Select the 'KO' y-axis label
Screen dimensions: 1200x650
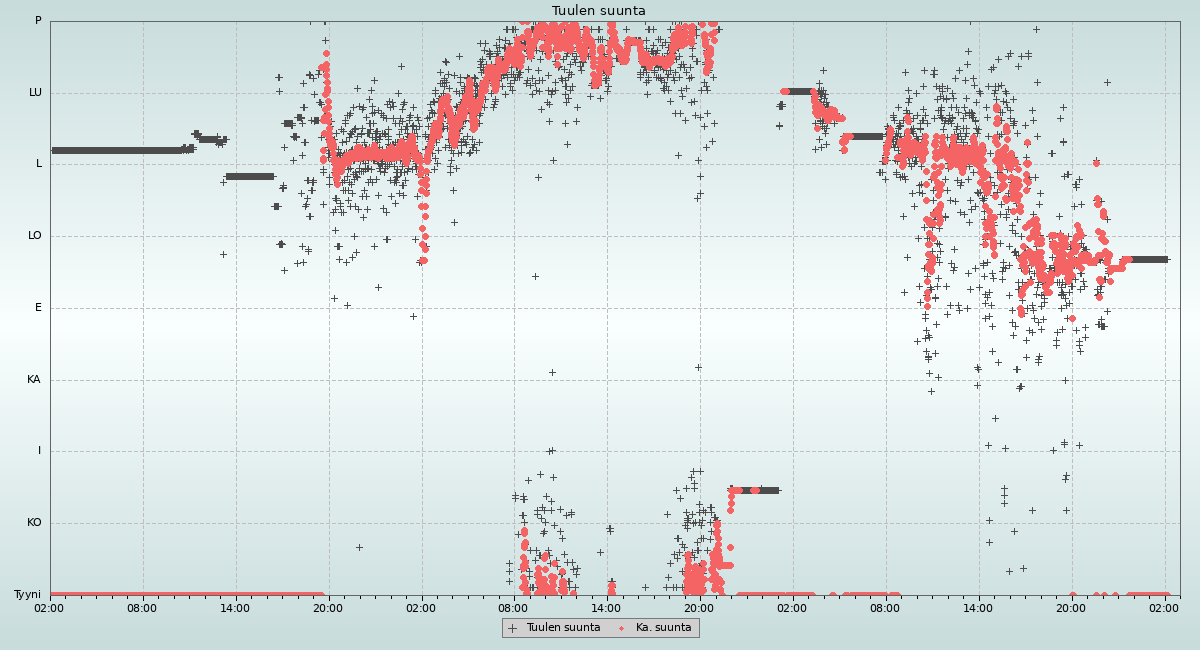(x=34, y=523)
